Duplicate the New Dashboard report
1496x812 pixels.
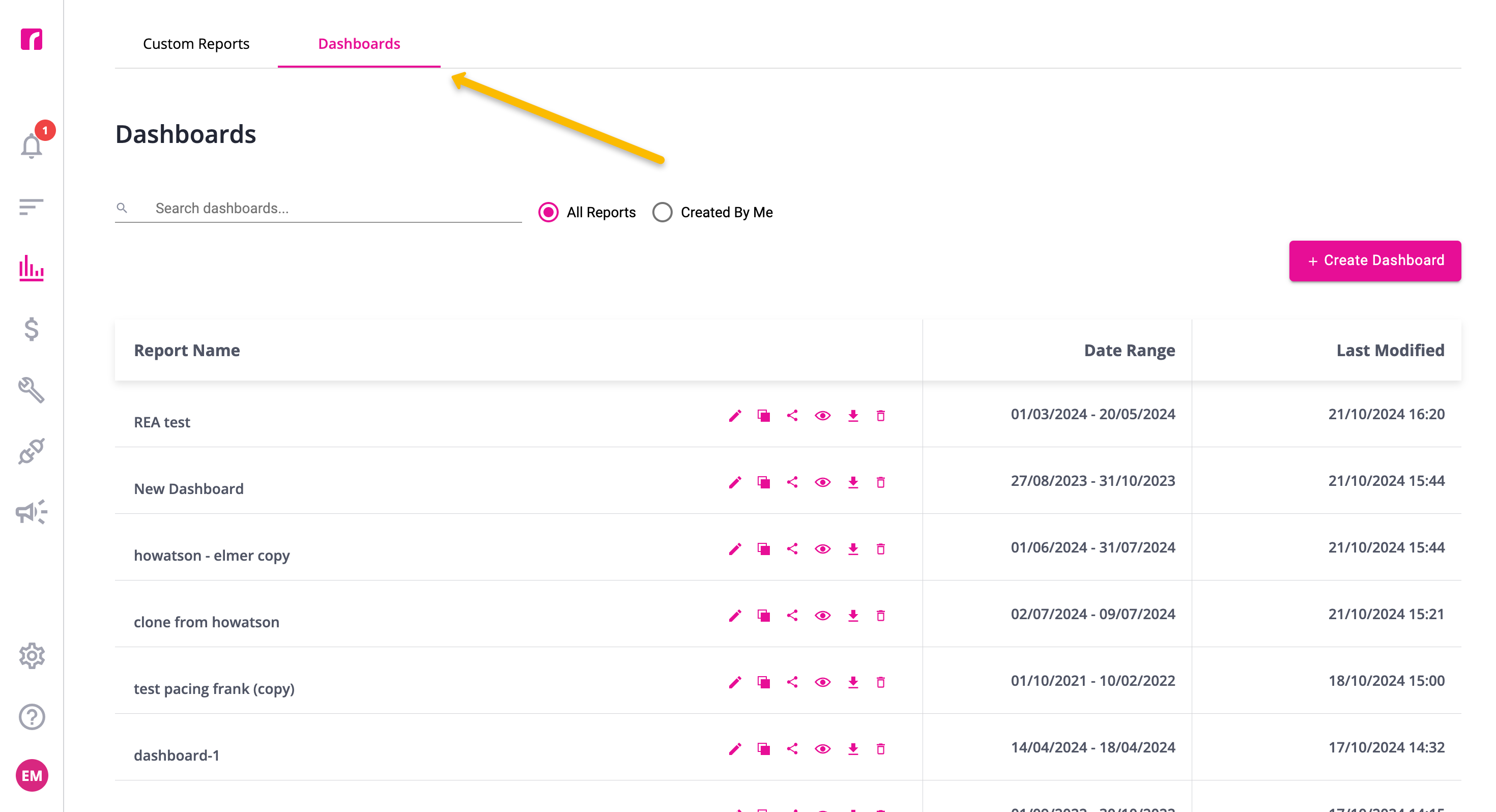click(764, 482)
